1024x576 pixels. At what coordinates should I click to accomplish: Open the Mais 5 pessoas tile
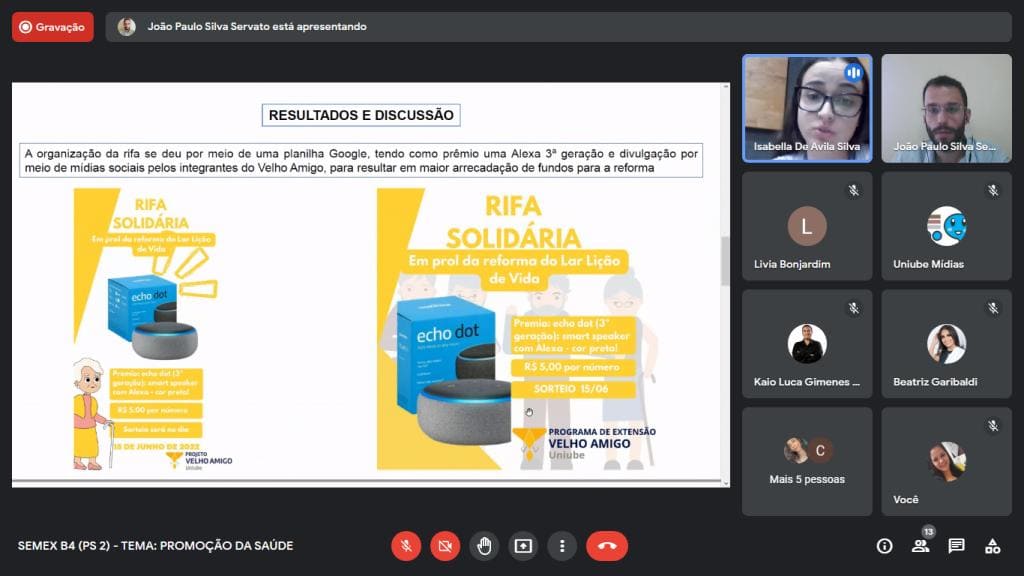(x=807, y=462)
